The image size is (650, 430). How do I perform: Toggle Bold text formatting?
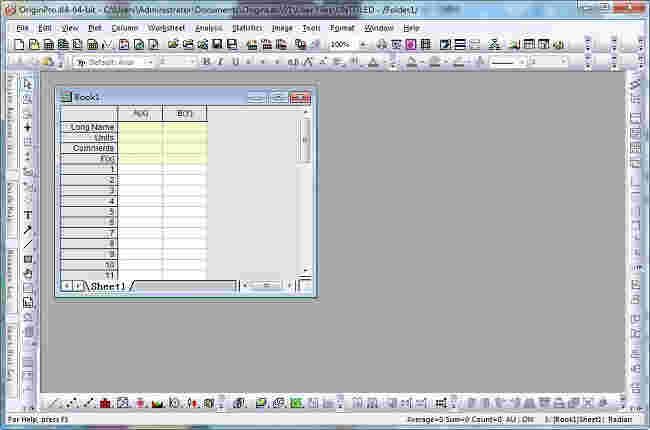206,62
